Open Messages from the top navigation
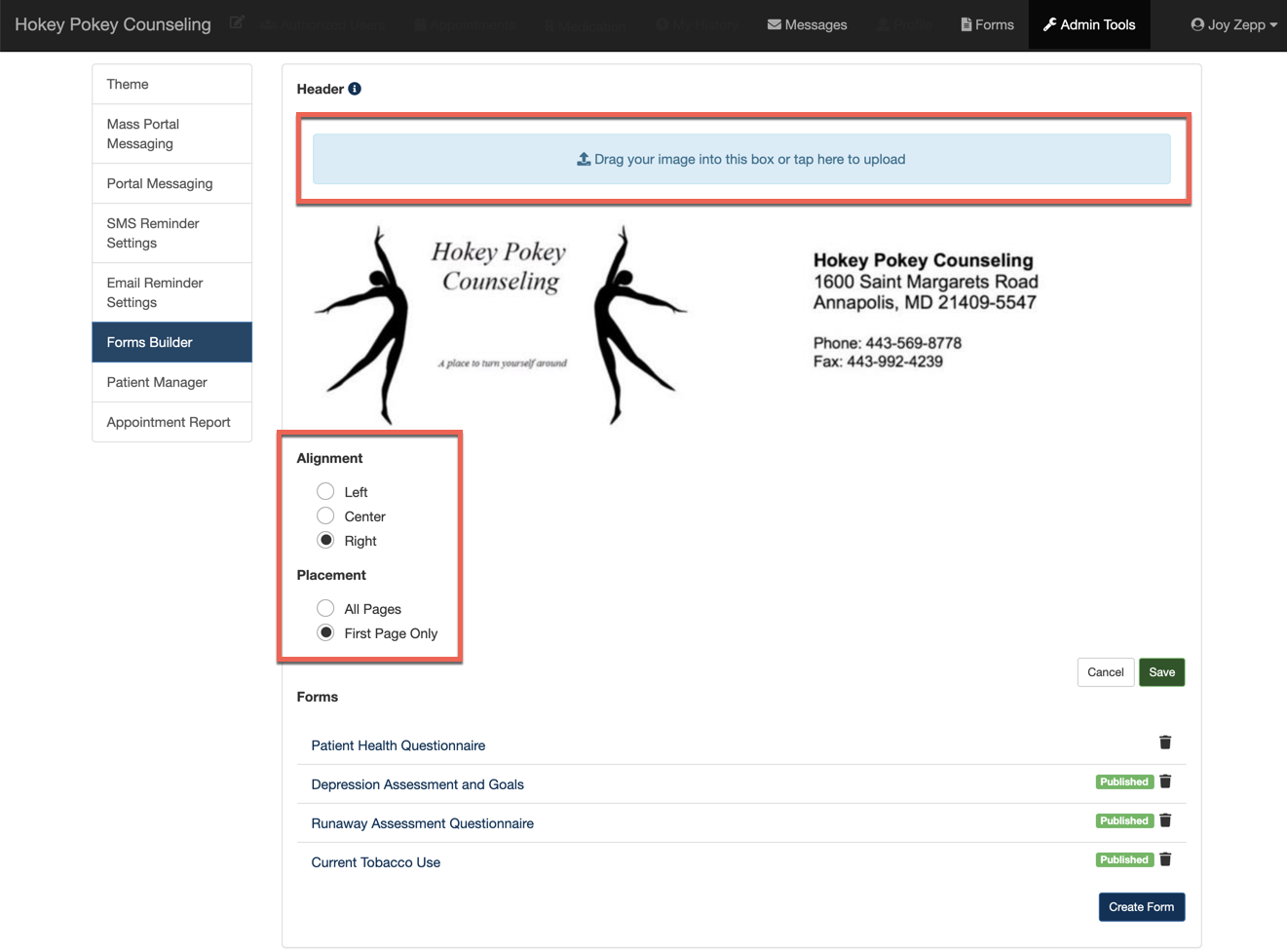 (807, 24)
